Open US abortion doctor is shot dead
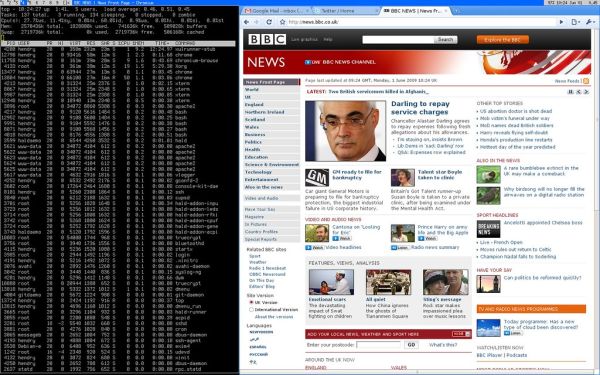Screen dimensions: 600x375 (516, 111)
